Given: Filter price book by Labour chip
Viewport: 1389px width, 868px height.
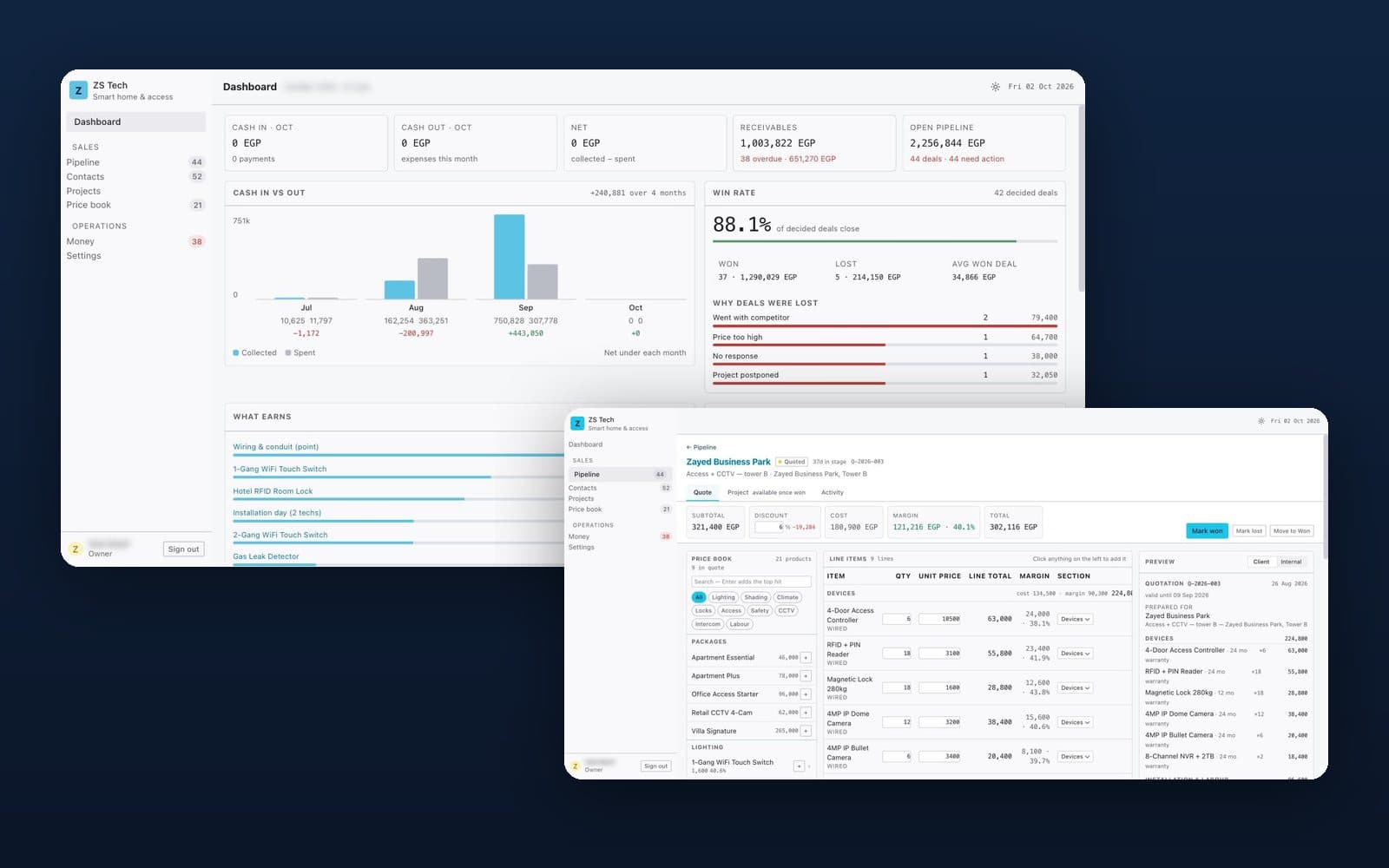Looking at the screenshot, I should pyautogui.click(x=740, y=624).
